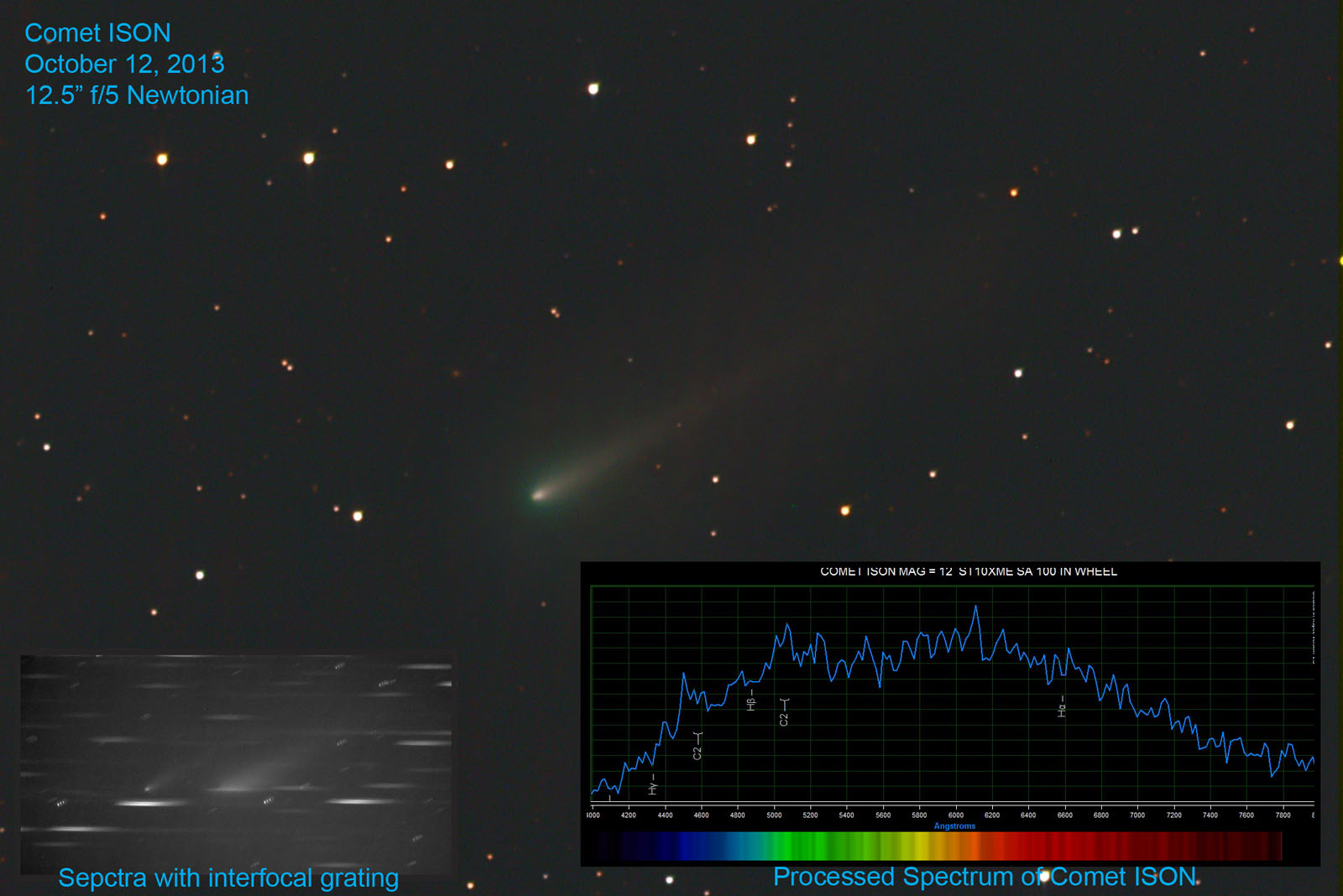Click the comet's bright green nucleus
The image size is (1343, 896).
[538, 495]
